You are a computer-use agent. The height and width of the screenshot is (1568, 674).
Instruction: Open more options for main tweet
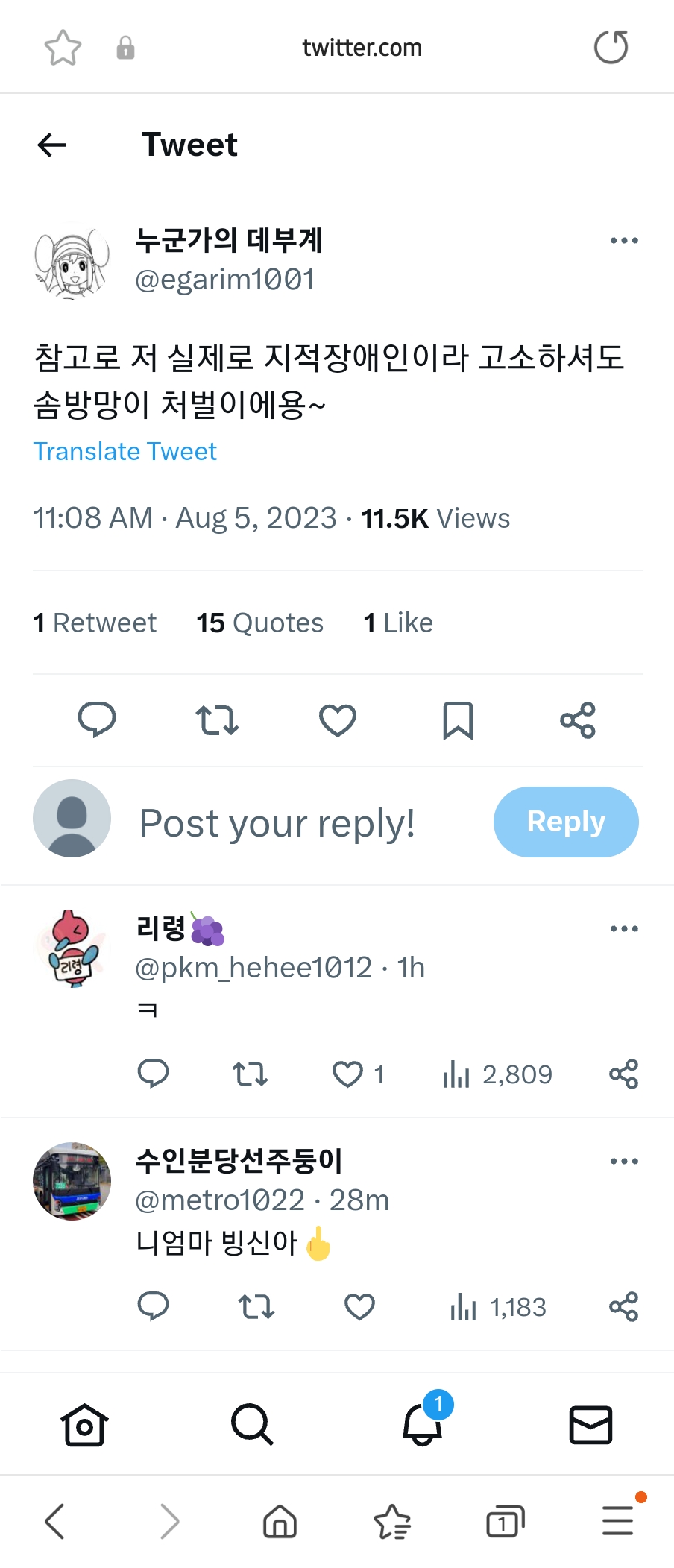(624, 241)
